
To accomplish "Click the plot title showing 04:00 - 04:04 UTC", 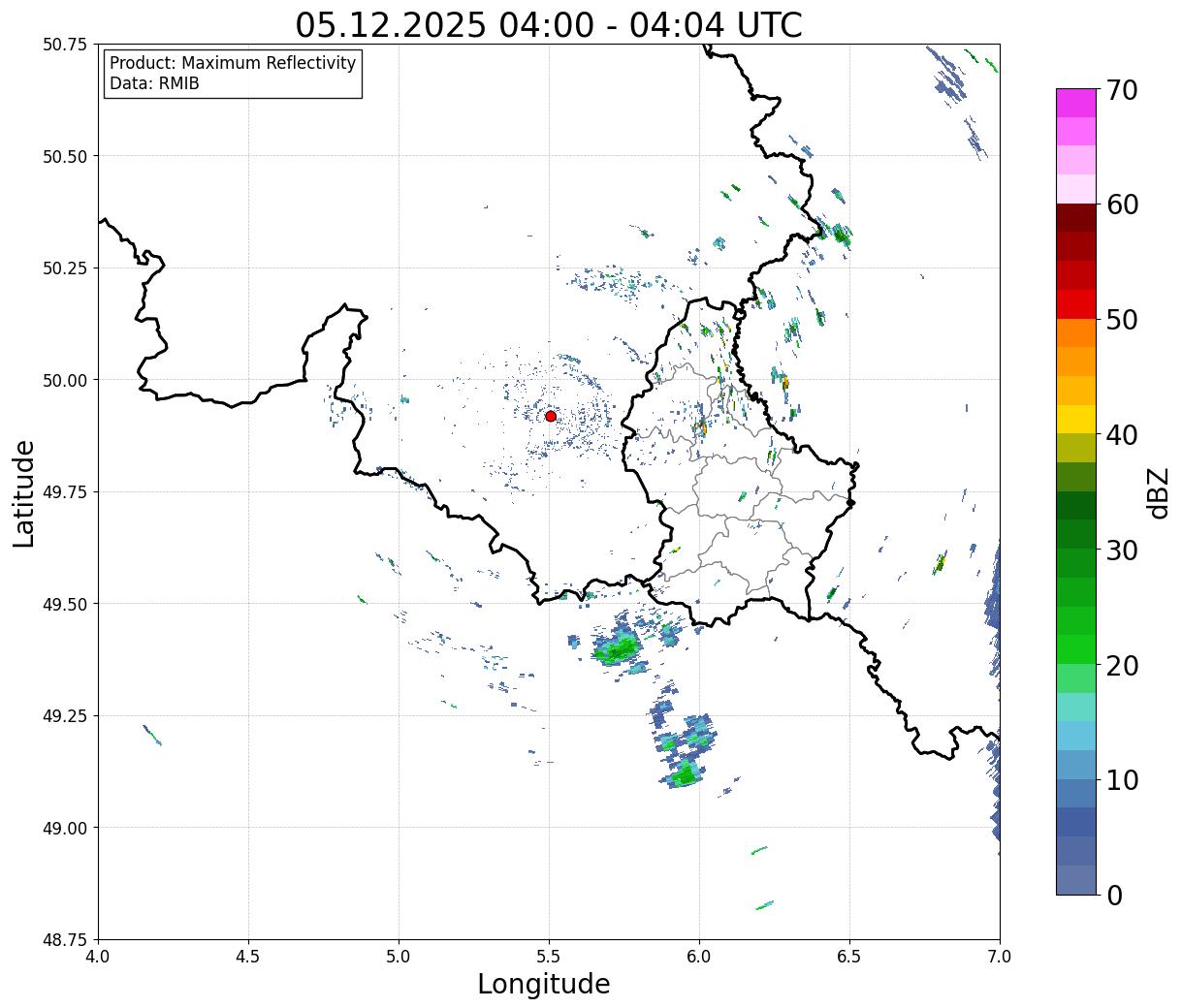I will point(549,24).
